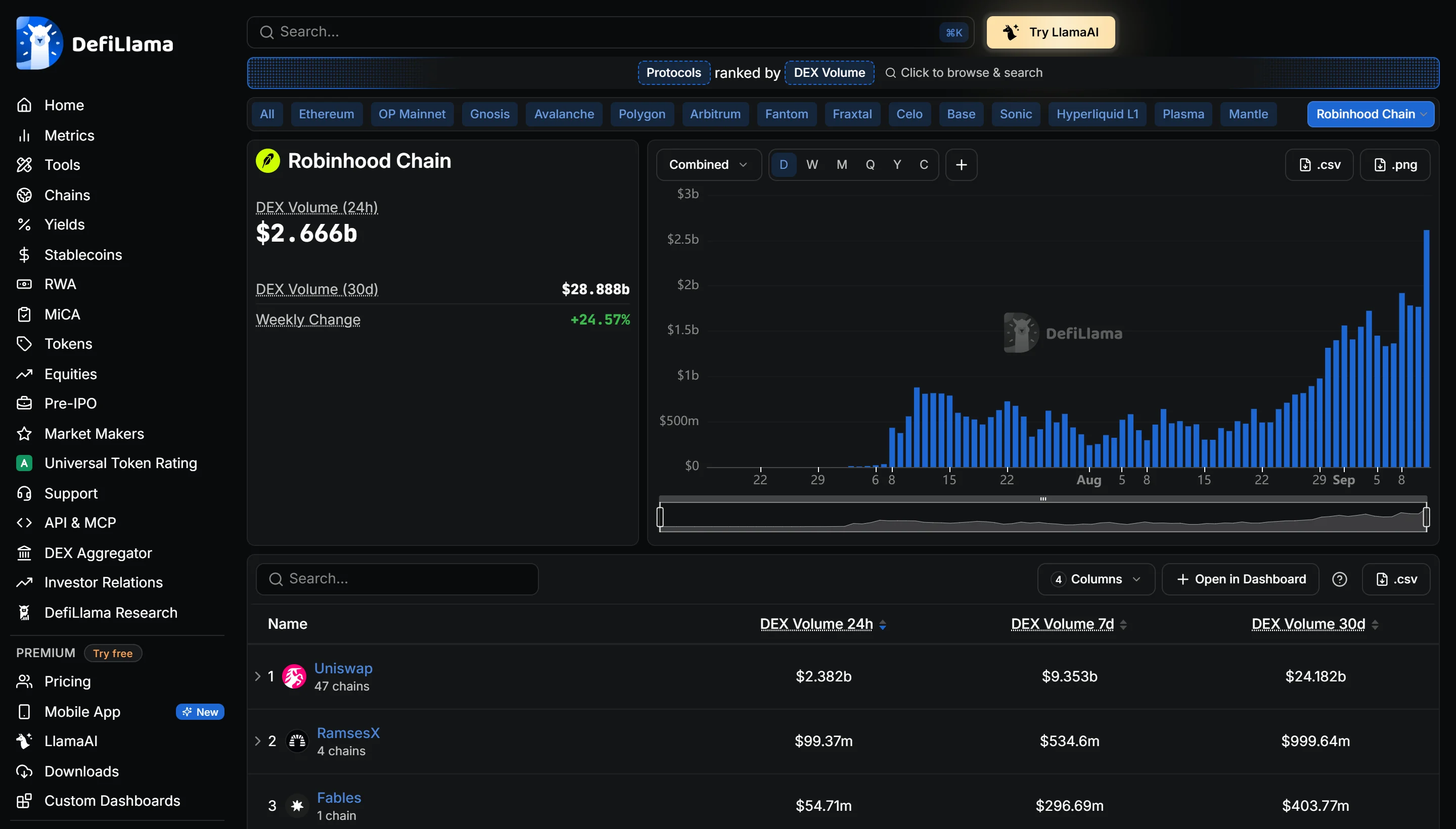Switch the chart to Yearly (Y)
Image resolution: width=1456 pixels, height=829 pixels.
tap(897, 165)
